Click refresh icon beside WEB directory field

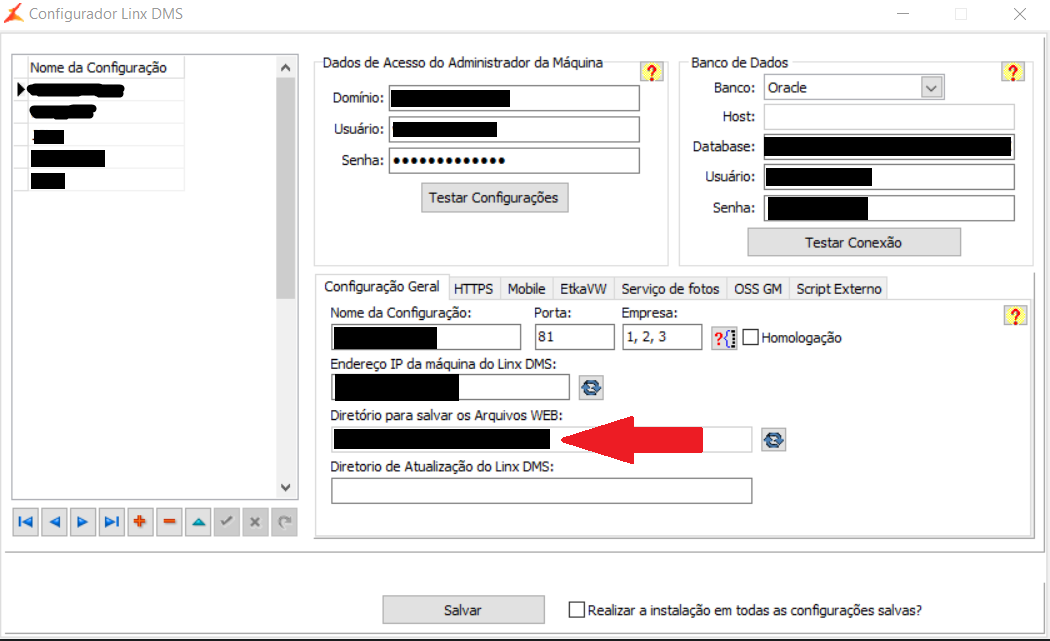[x=773, y=439]
